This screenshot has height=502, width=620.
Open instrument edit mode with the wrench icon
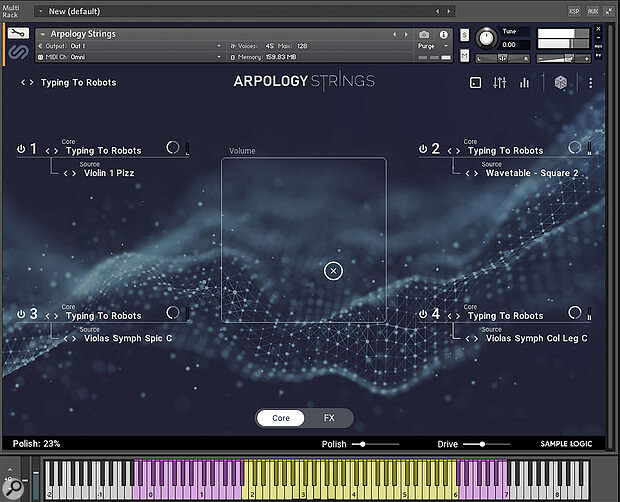point(18,34)
